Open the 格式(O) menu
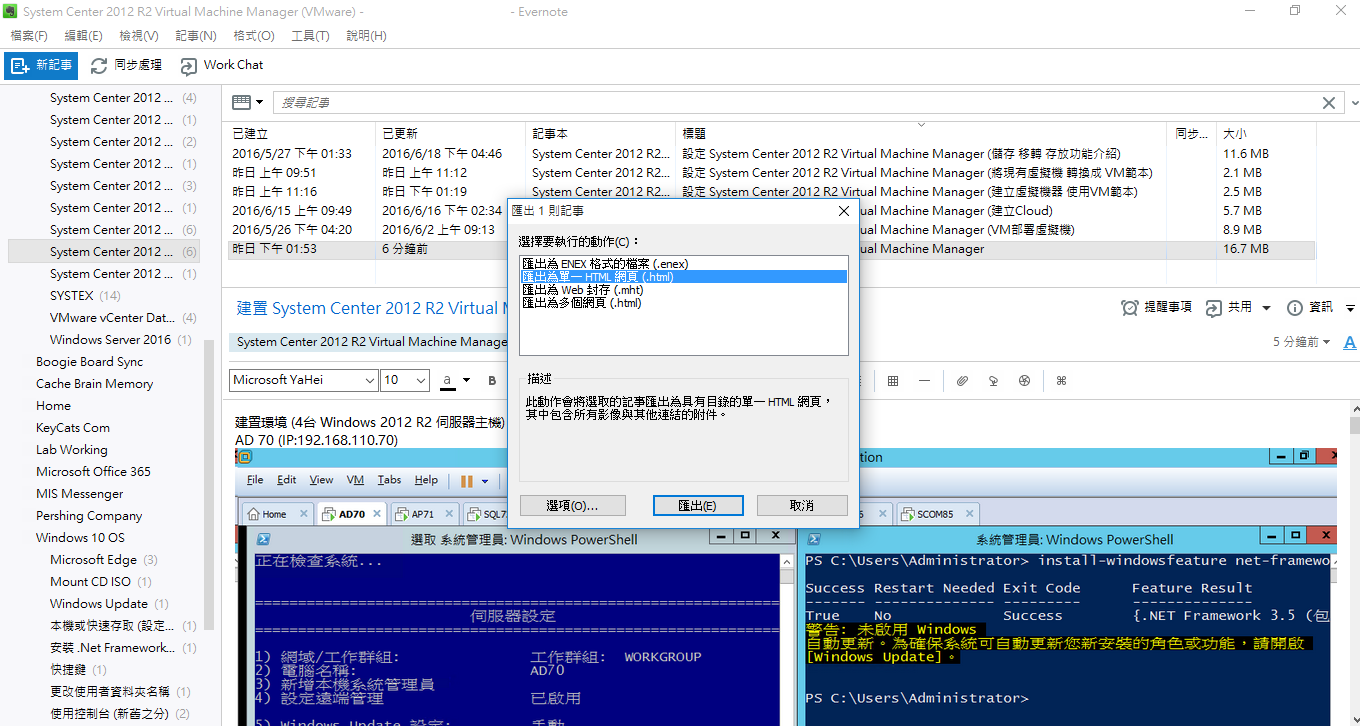 coord(254,36)
